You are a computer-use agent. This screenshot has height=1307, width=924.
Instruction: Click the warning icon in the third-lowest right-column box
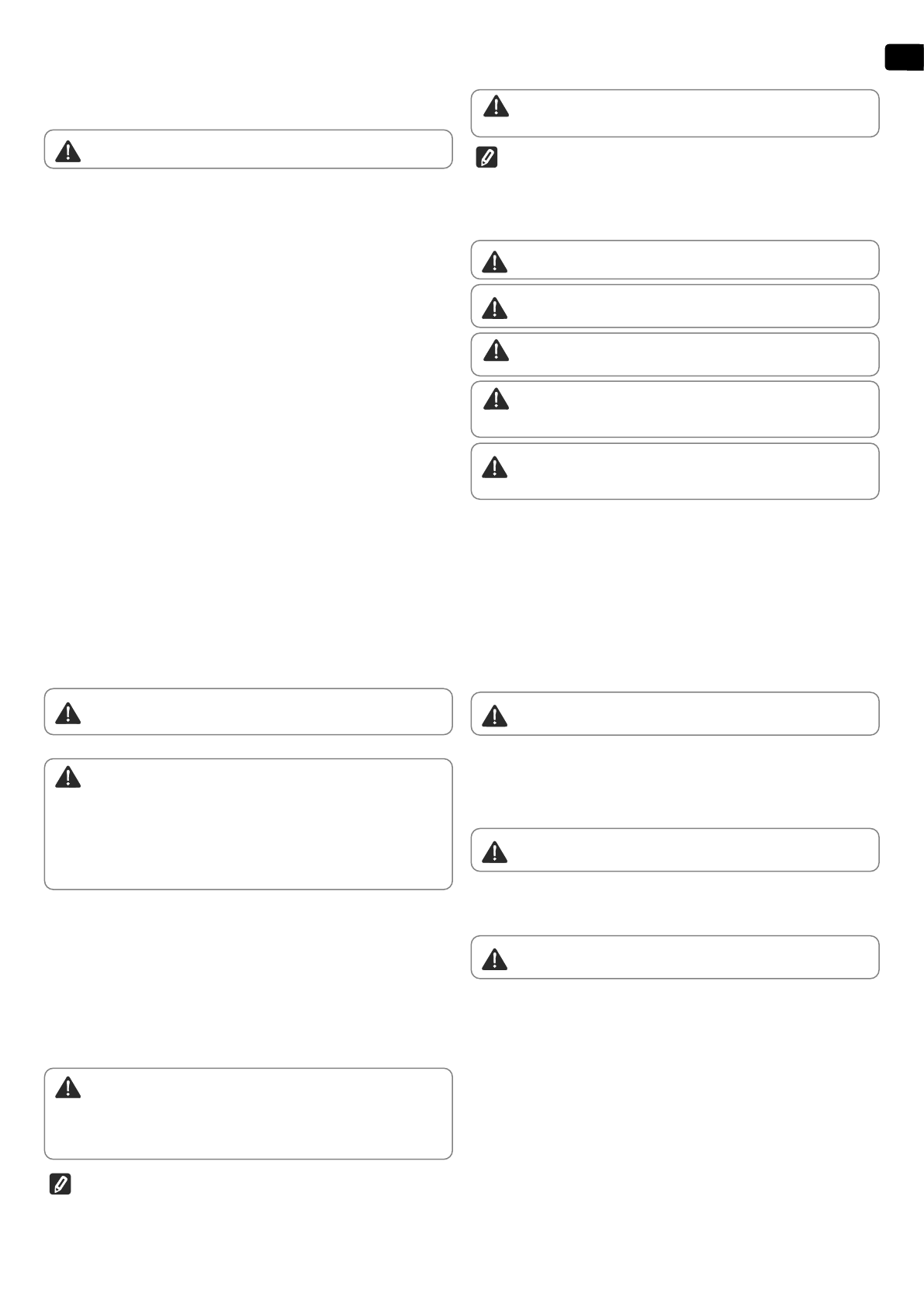[495, 716]
